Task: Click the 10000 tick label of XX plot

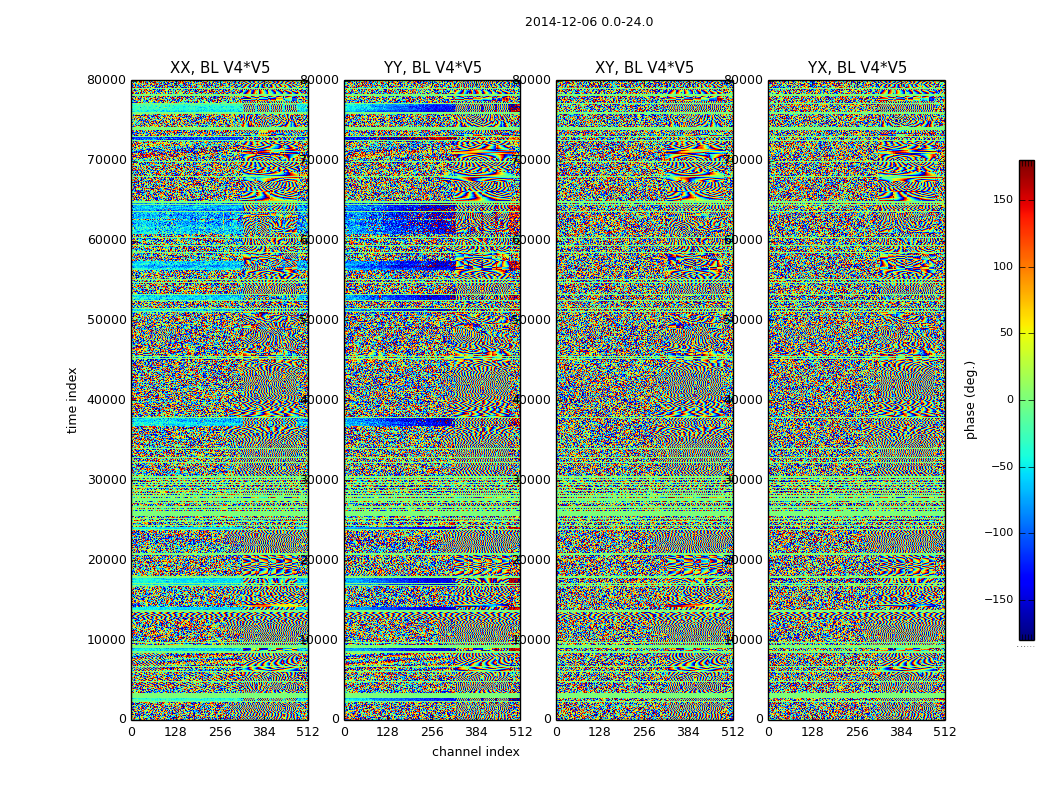Action: 107,639
